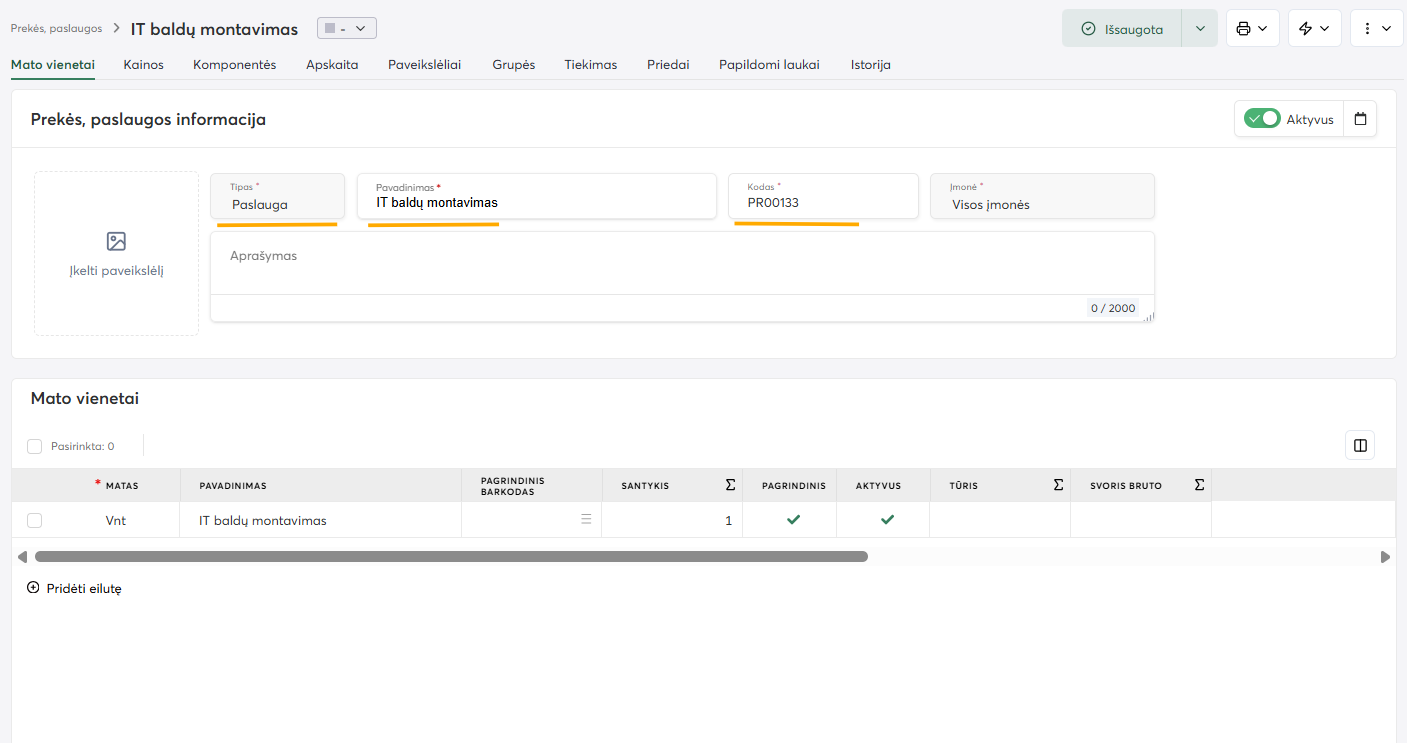Click the image upload placeholder icon
The width and height of the screenshot is (1407, 743).
[x=116, y=241]
